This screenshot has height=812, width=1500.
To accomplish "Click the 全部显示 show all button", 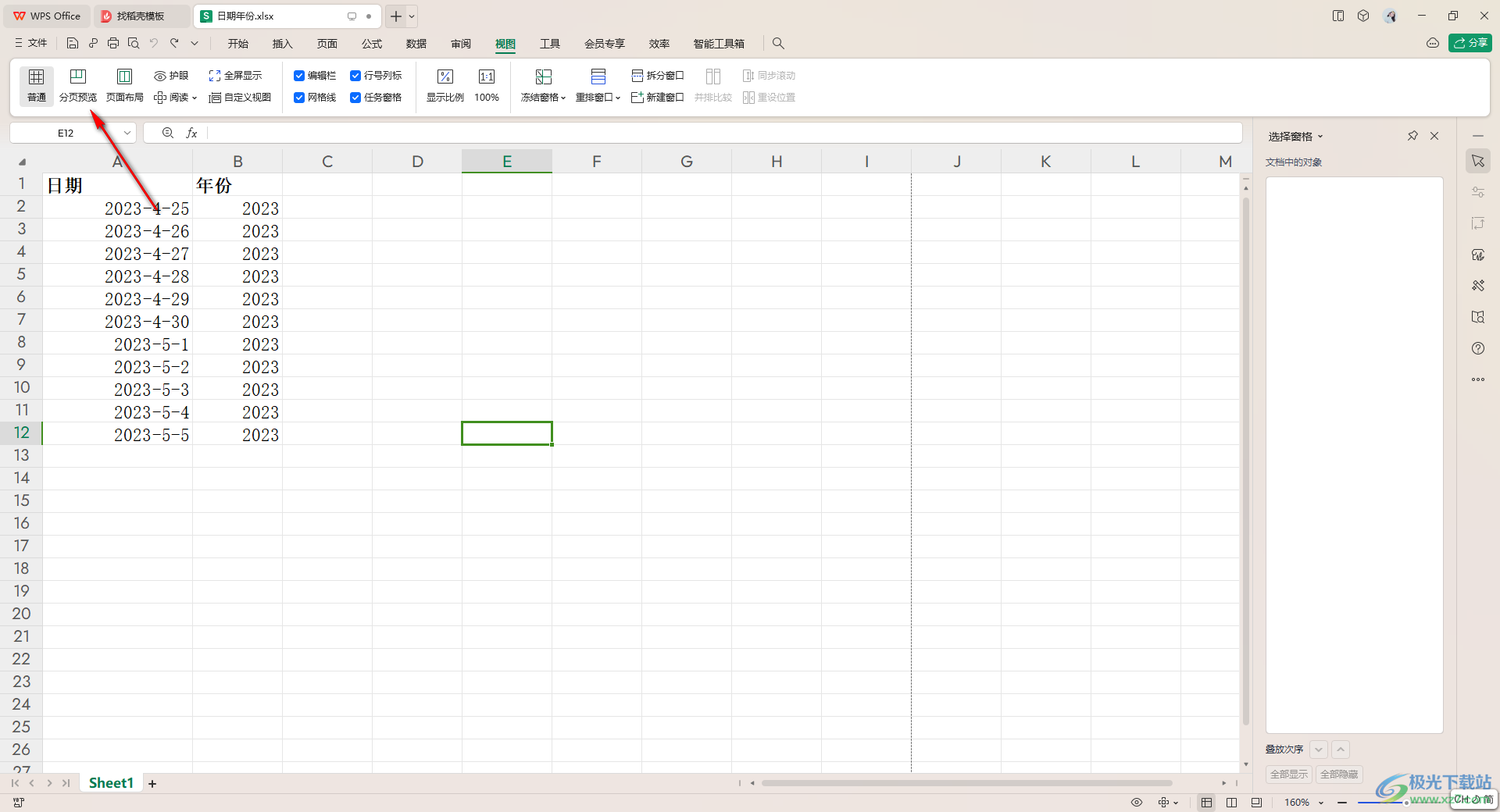I will click(x=1288, y=774).
